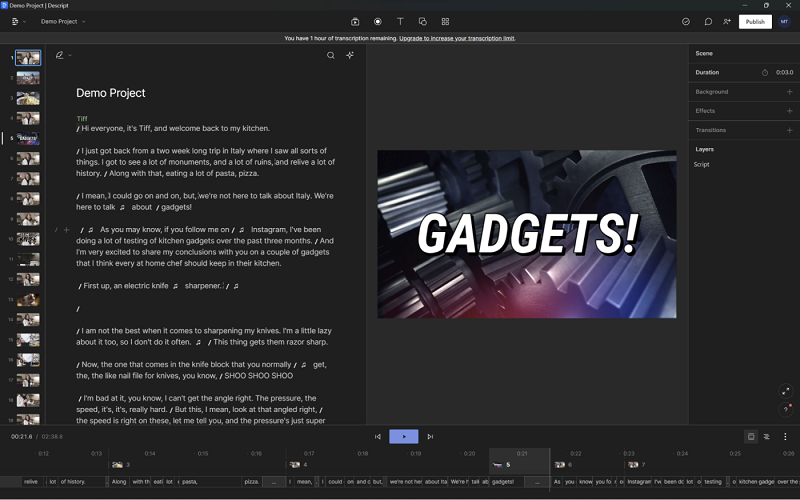The width and height of the screenshot is (800, 500).
Task: Open the comments speech bubble icon
Action: tap(708, 21)
